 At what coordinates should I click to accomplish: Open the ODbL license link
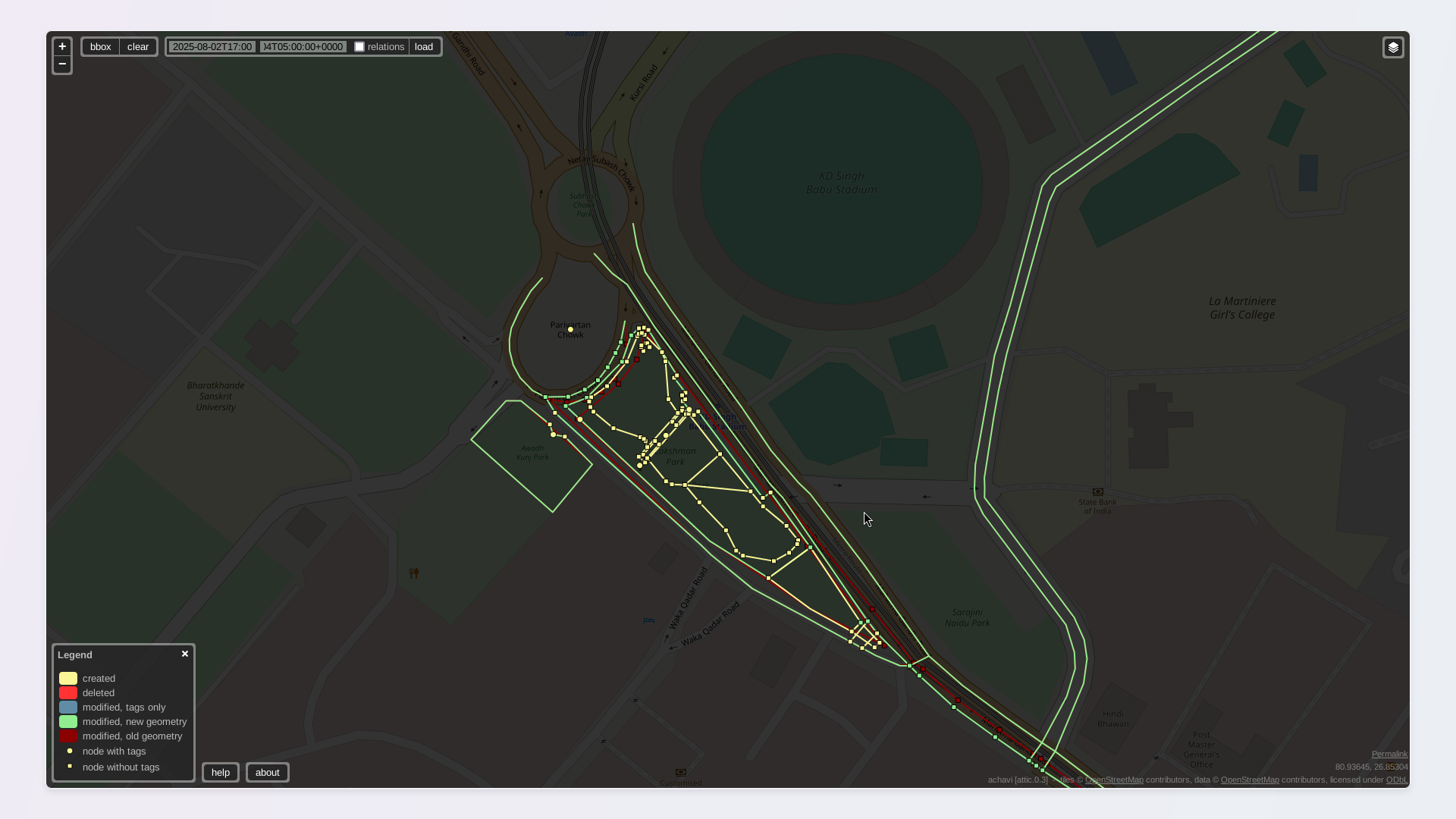[x=1397, y=780]
